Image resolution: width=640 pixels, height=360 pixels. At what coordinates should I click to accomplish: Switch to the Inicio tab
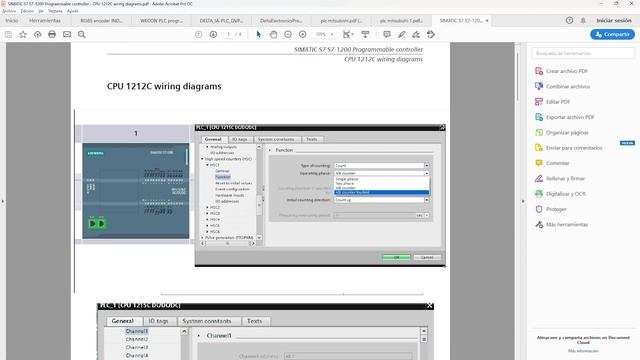tap(12, 20)
